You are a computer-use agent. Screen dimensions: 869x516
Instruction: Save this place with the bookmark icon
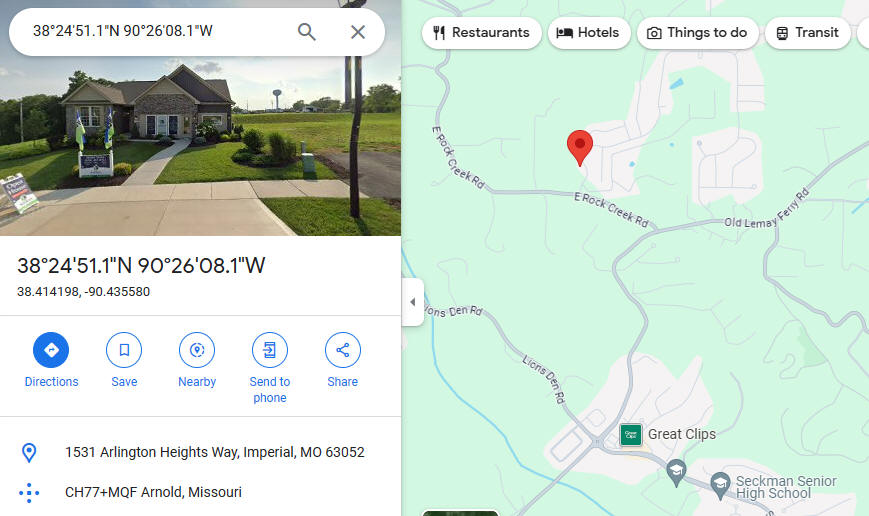pos(124,360)
